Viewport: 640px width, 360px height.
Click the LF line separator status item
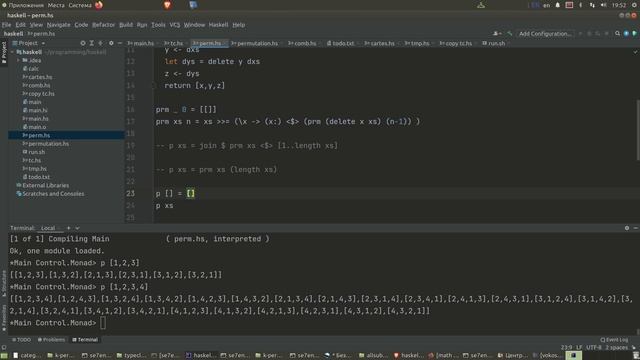[579, 347]
